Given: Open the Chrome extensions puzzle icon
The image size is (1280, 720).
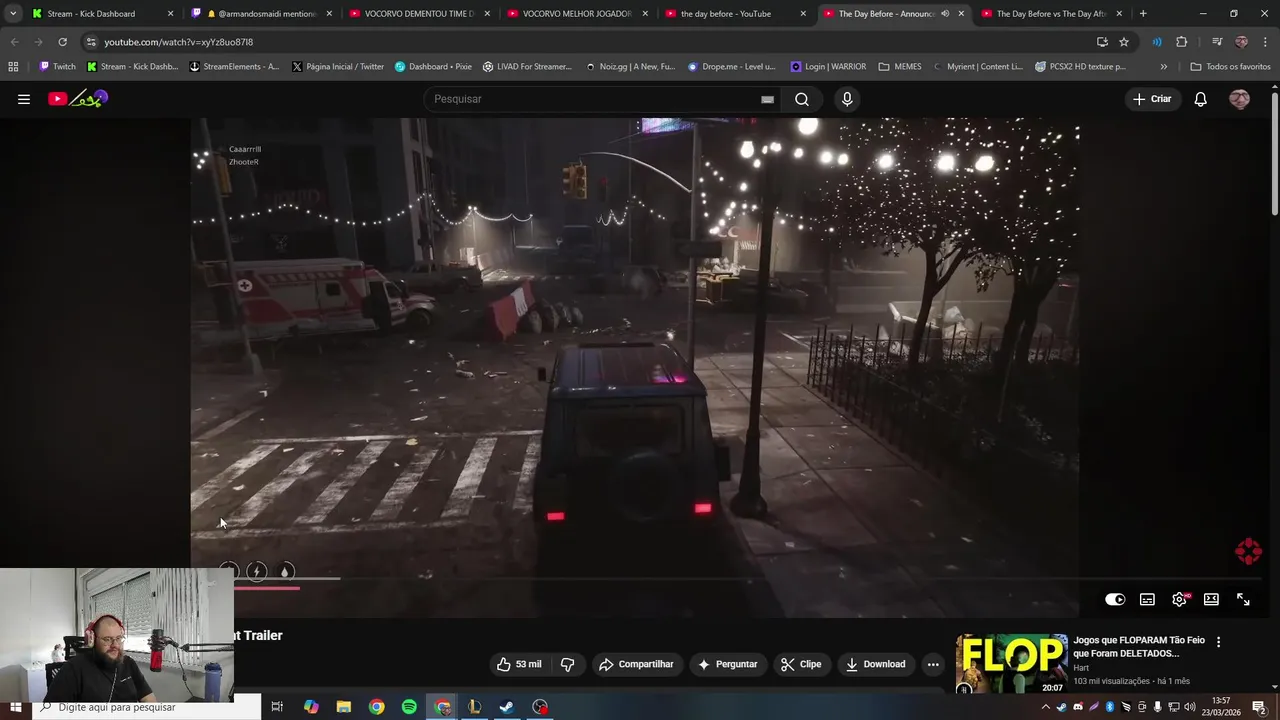Looking at the screenshot, I should tap(1182, 42).
